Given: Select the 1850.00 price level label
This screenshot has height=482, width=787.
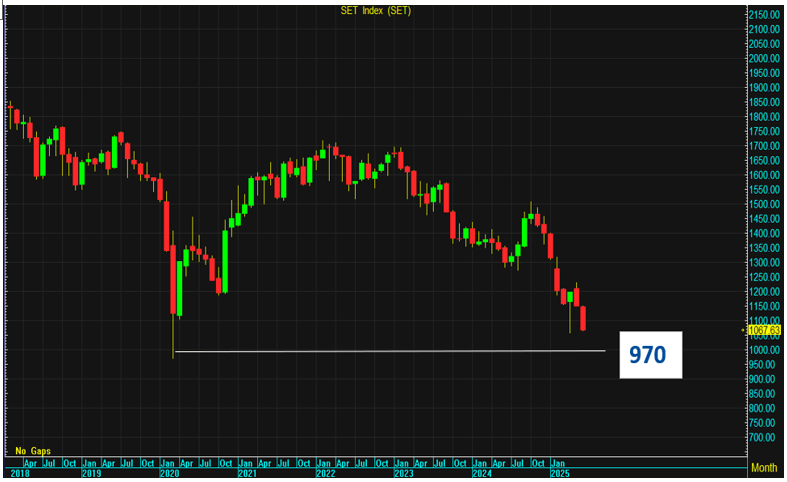Looking at the screenshot, I should pyautogui.click(x=764, y=102).
